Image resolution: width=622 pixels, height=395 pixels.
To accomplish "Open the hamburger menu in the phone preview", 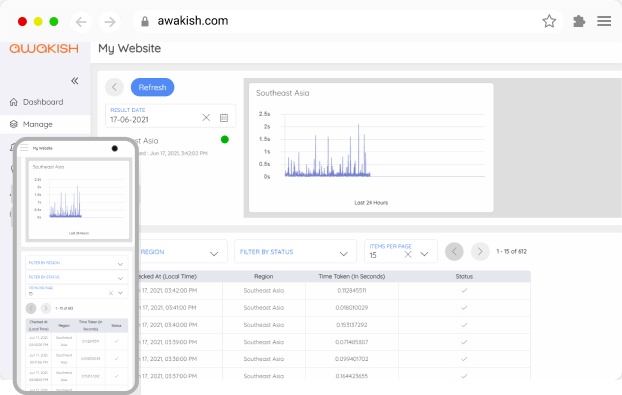I will (24, 148).
